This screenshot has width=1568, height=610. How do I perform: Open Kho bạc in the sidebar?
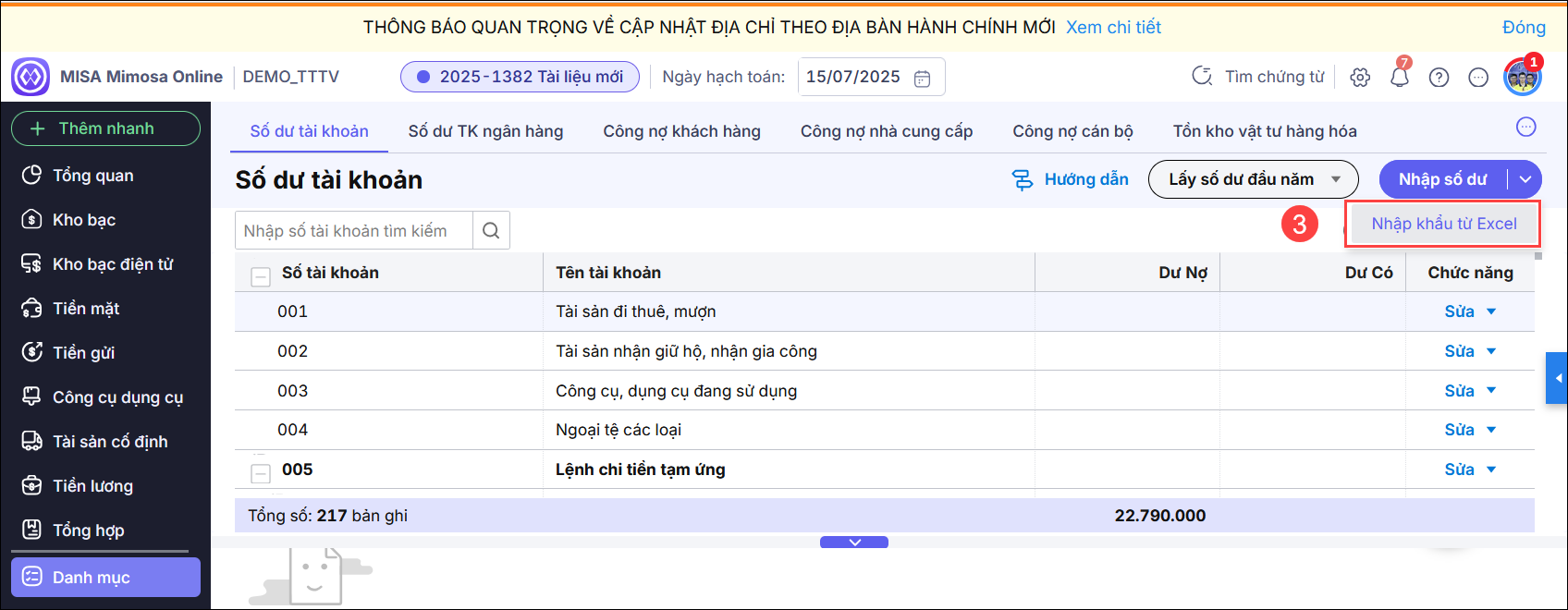click(x=105, y=220)
